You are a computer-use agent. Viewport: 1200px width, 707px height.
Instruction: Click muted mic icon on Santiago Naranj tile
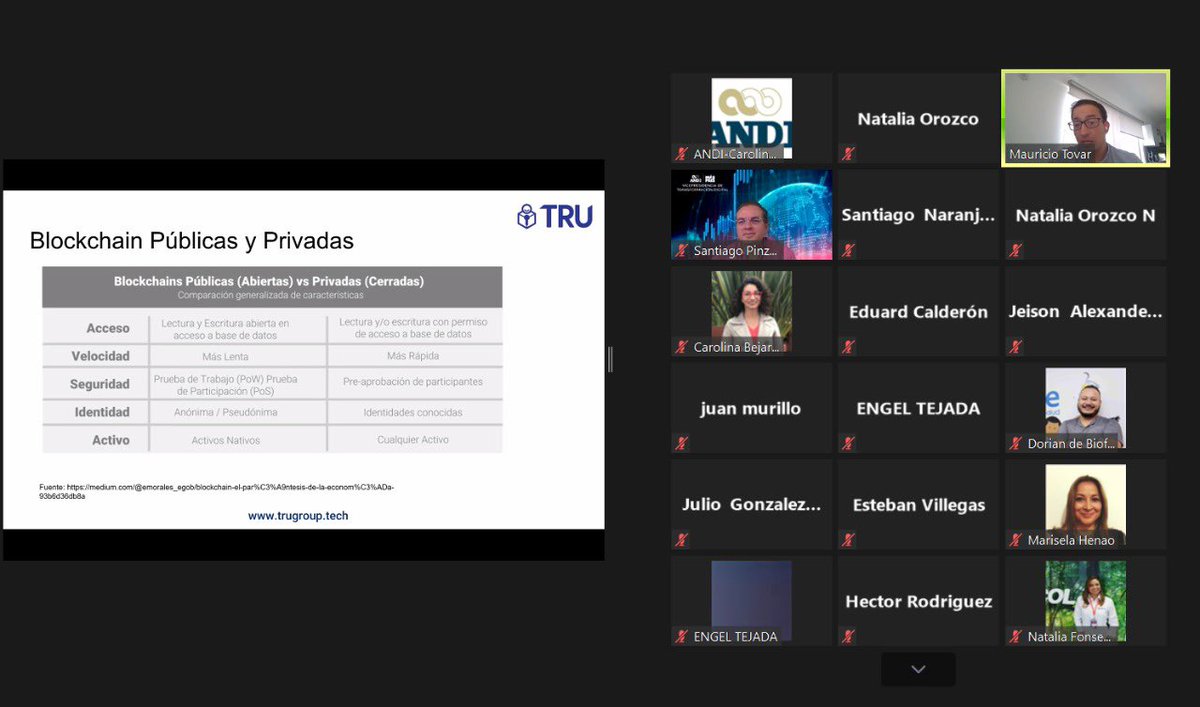tap(848, 250)
